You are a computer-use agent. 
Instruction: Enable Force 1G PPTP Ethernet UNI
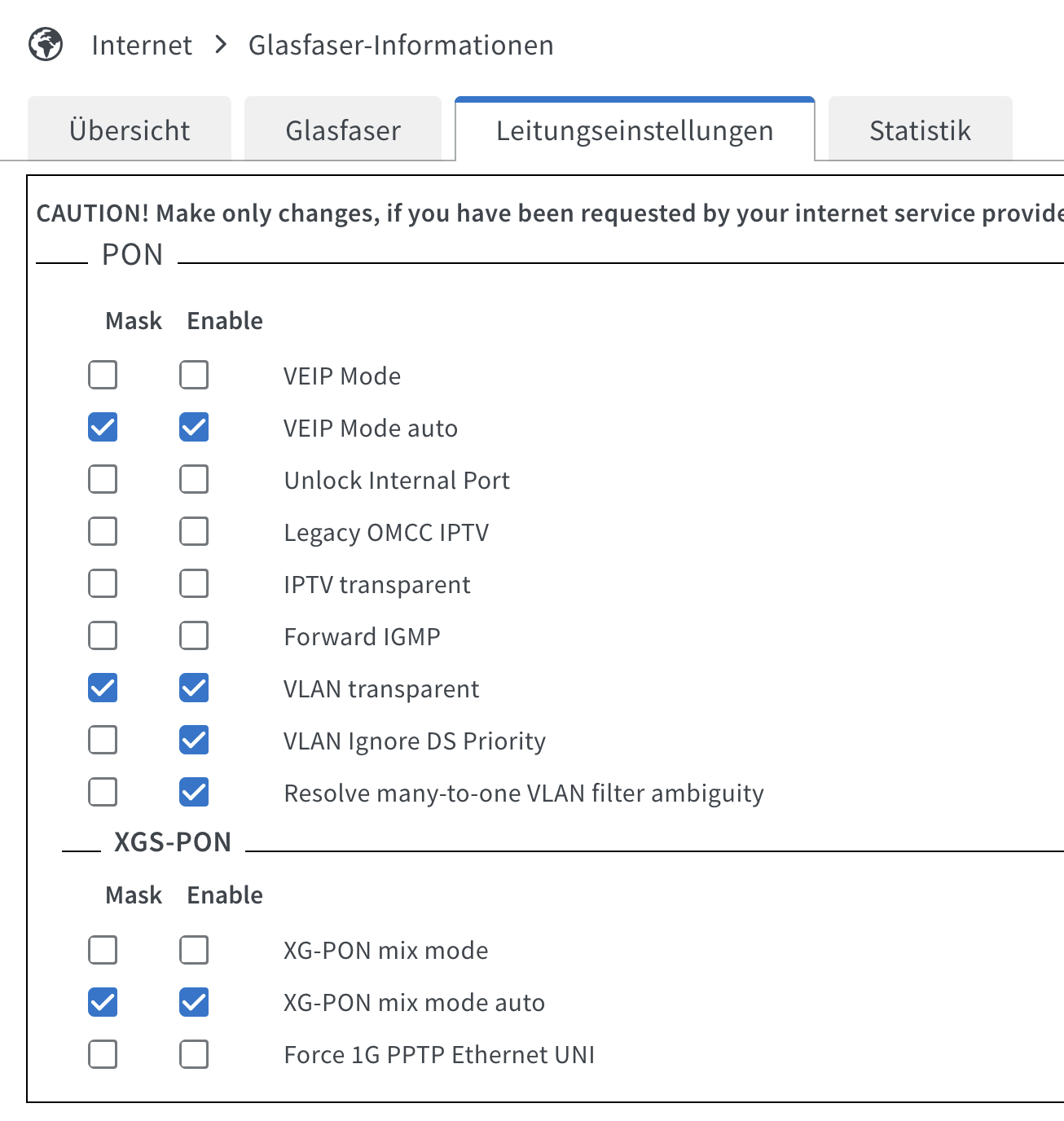[x=194, y=1053]
